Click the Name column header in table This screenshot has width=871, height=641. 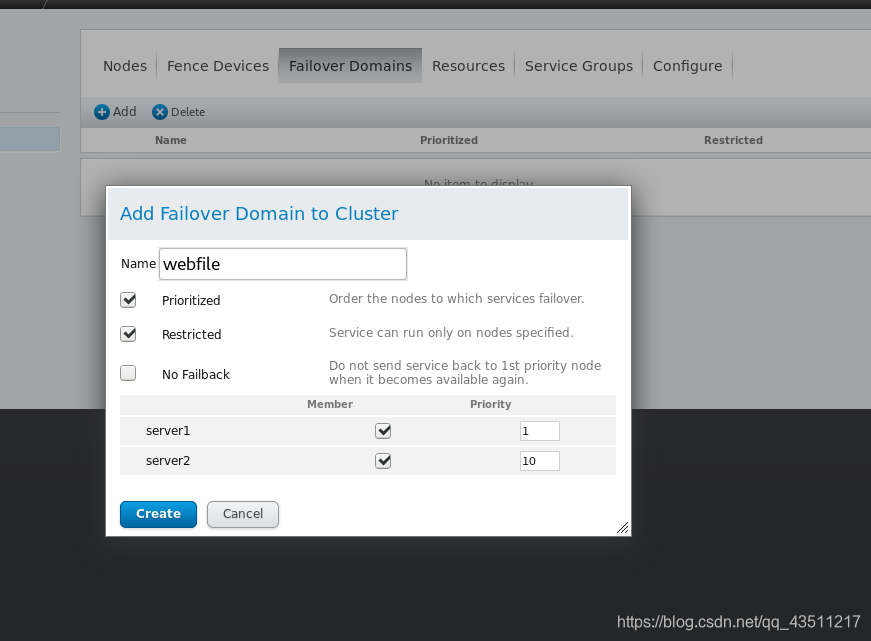tap(171, 141)
